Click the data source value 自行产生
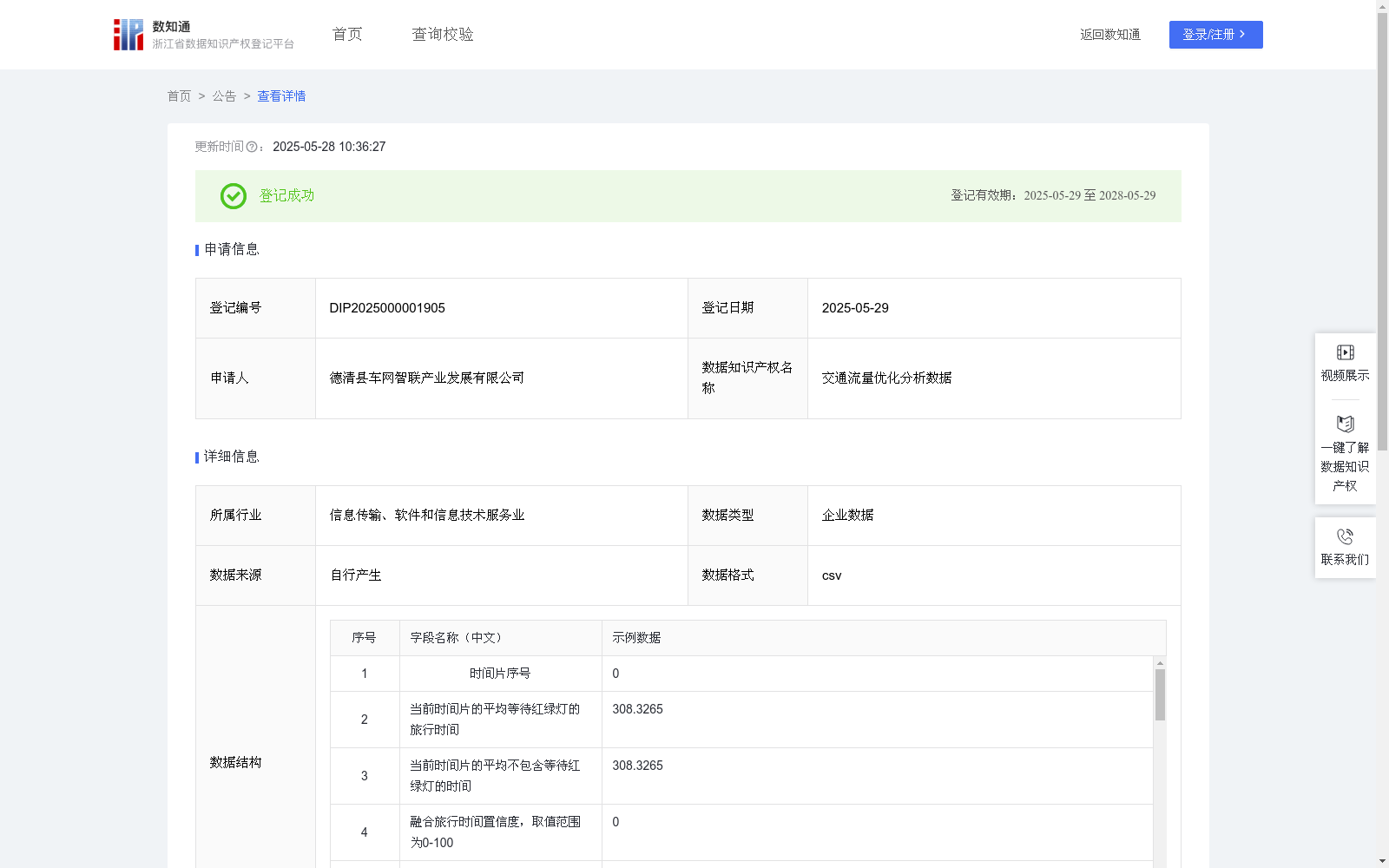 coord(356,575)
